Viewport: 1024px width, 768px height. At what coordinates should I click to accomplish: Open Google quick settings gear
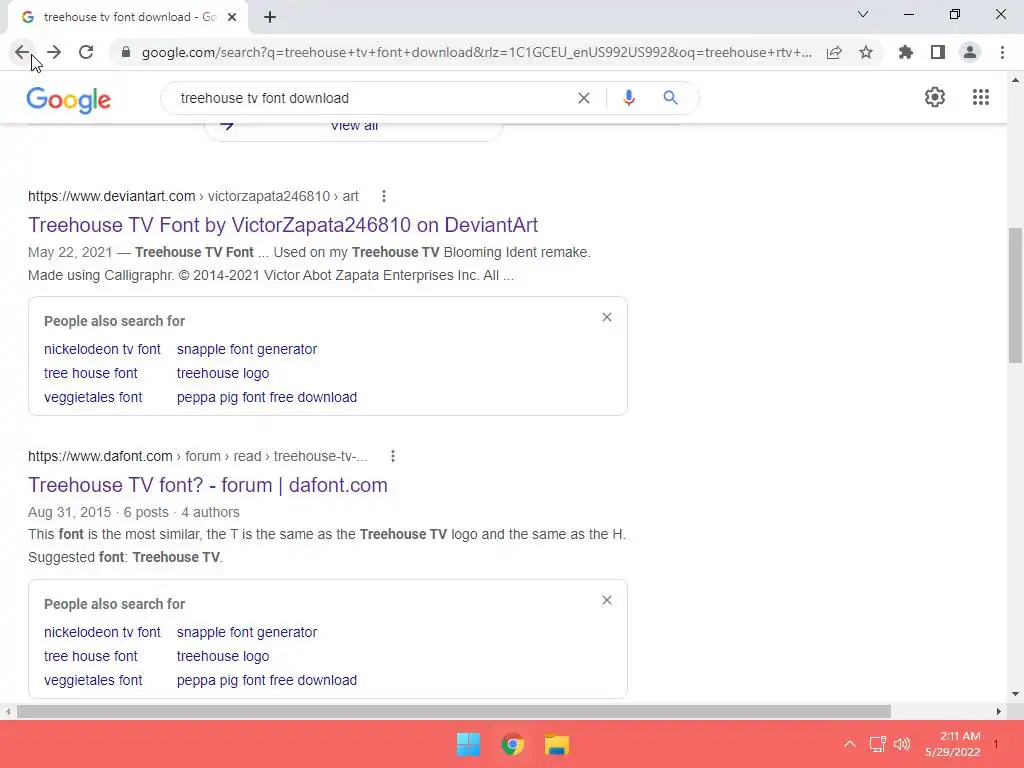tap(935, 97)
